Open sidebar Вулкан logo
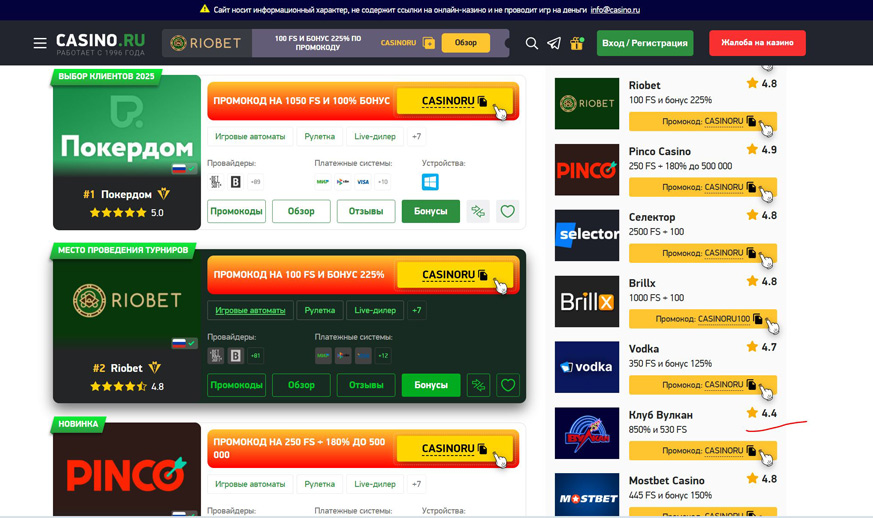873x518 pixels. (x=587, y=433)
